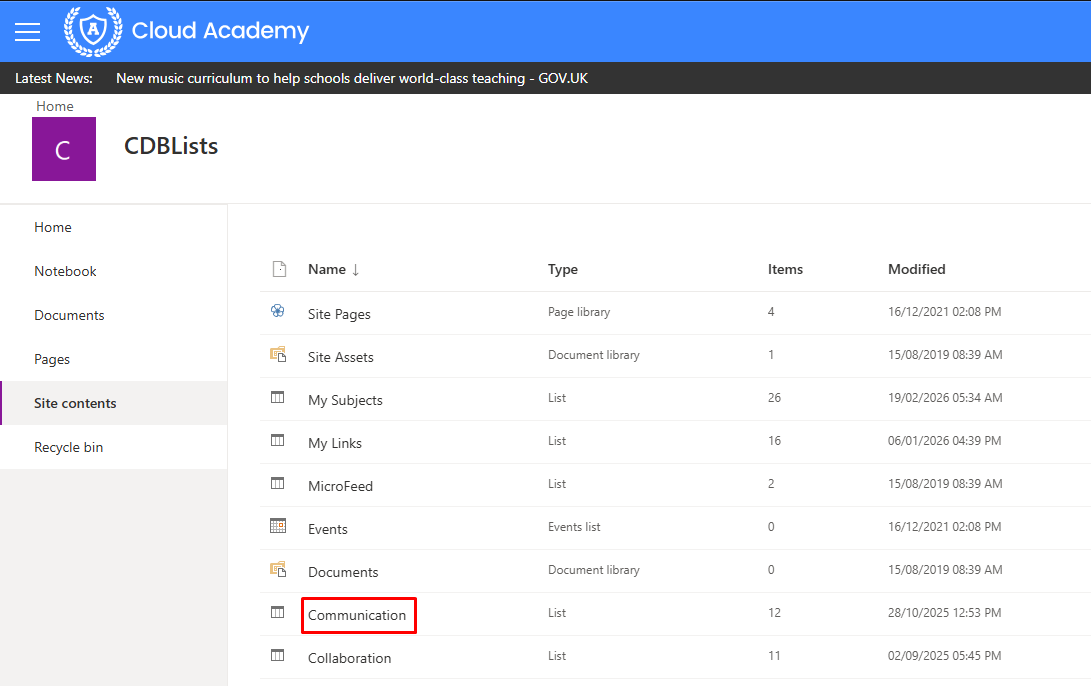The width and height of the screenshot is (1091, 686).
Task: Open the music curriculum news headline
Action: (x=352, y=79)
